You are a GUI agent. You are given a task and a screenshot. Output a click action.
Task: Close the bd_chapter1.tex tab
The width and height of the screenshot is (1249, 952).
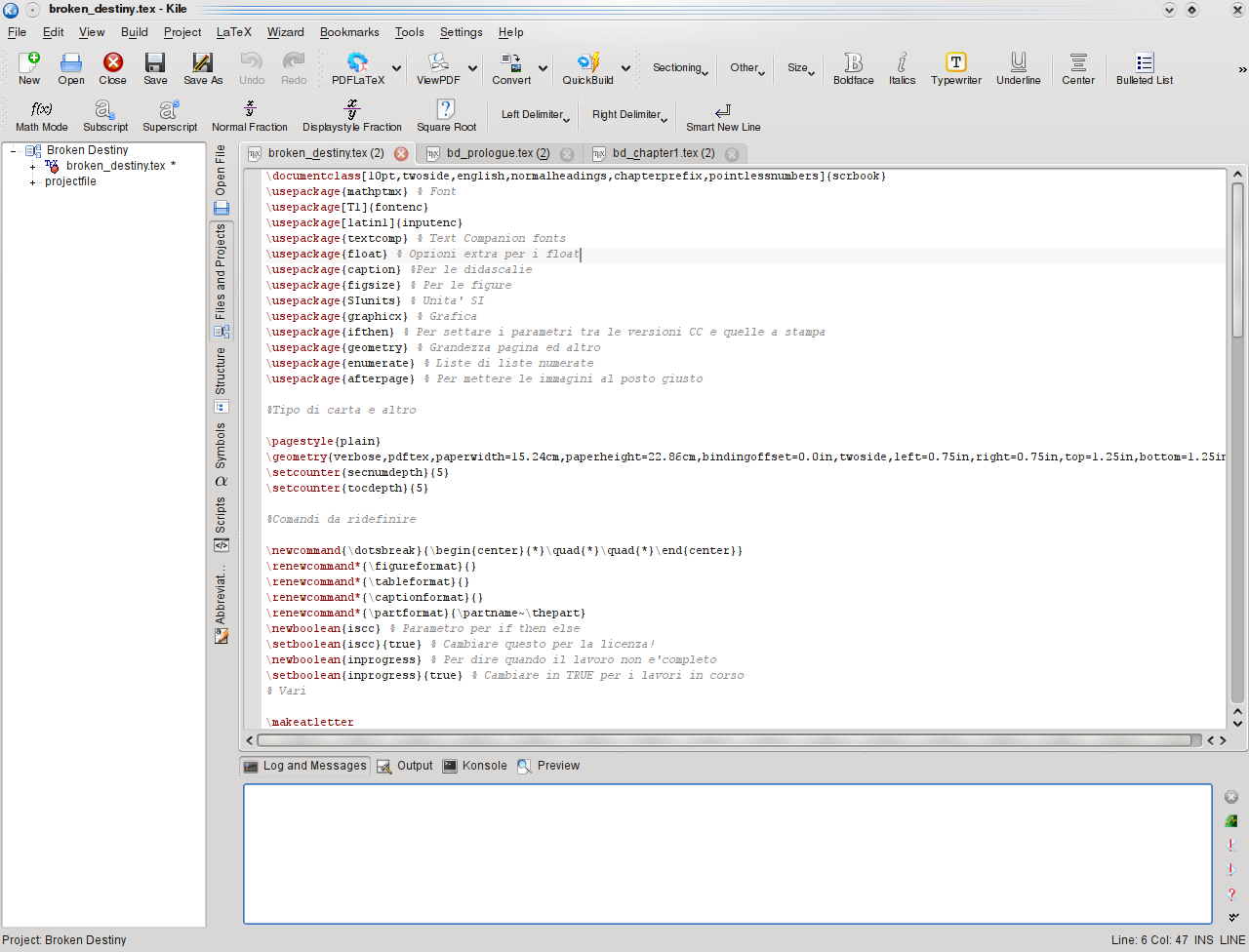pyautogui.click(x=732, y=154)
